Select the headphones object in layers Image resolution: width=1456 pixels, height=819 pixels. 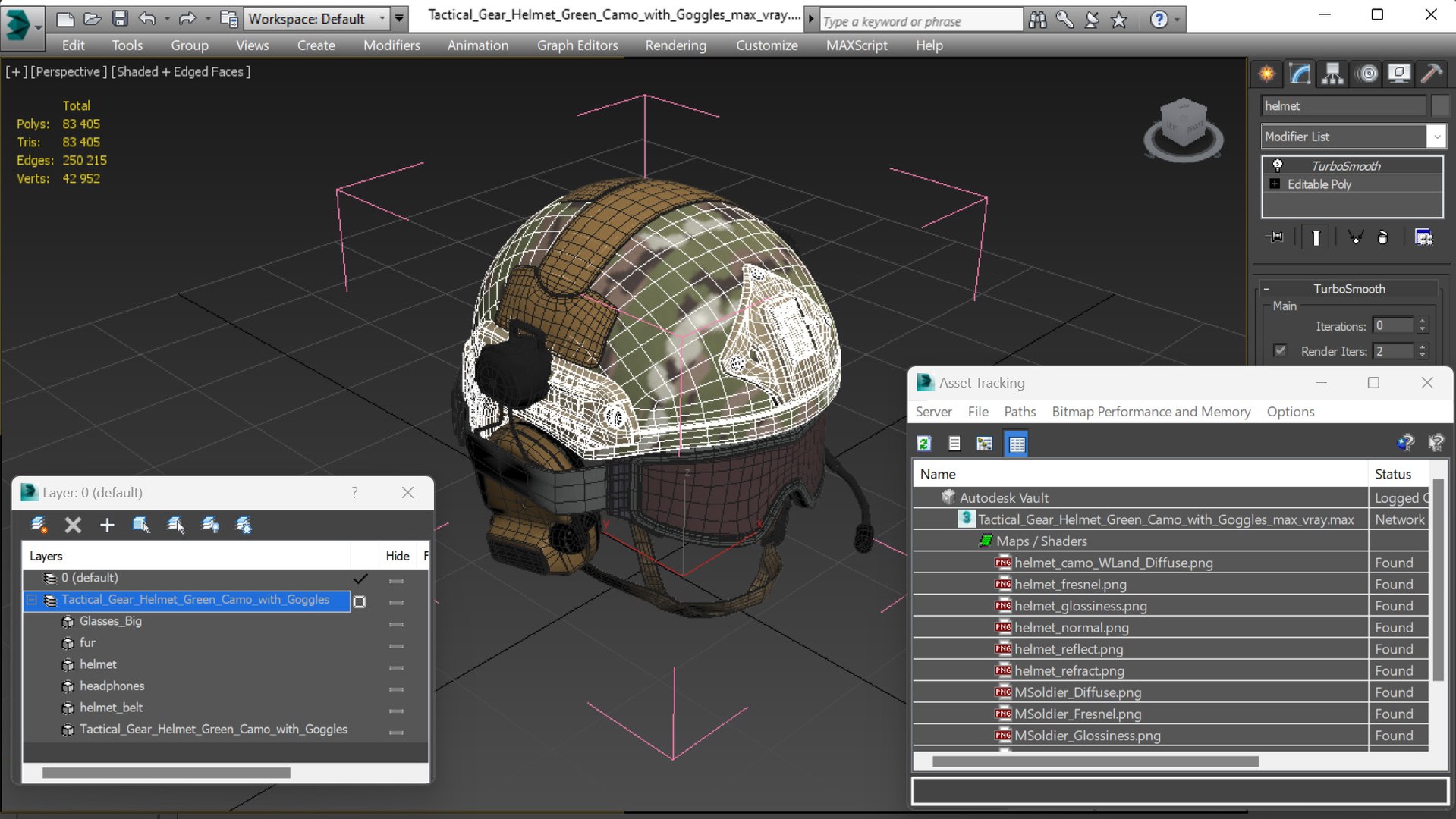112,686
